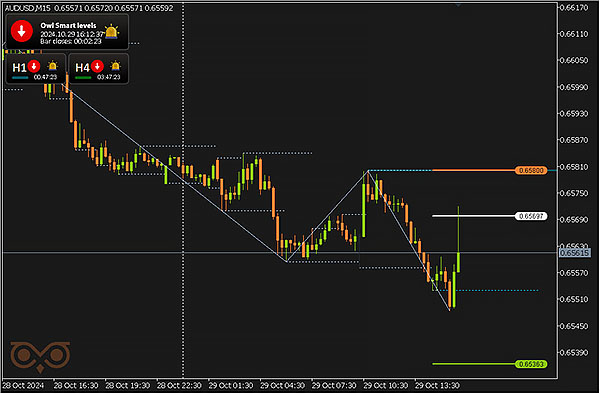Click the 28 Oct 22:30 time axis label
Viewport: 600px width, 394px height.
[179, 386]
